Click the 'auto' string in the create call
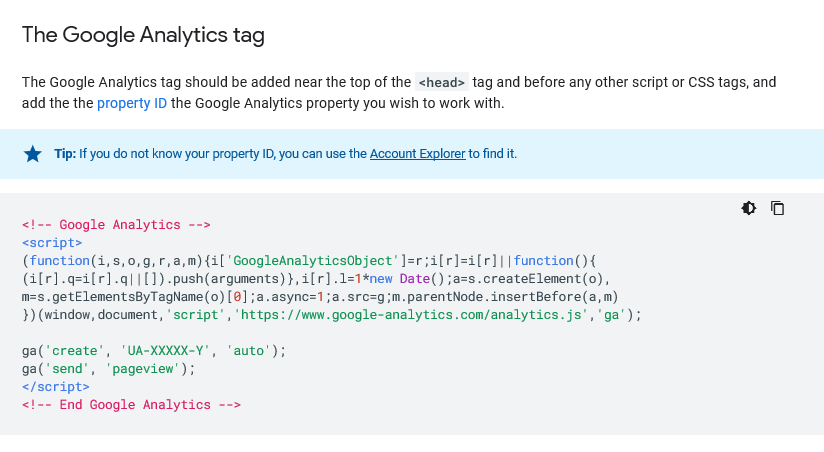This screenshot has width=824, height=452. pyautogui.click(x=249, y=351)
